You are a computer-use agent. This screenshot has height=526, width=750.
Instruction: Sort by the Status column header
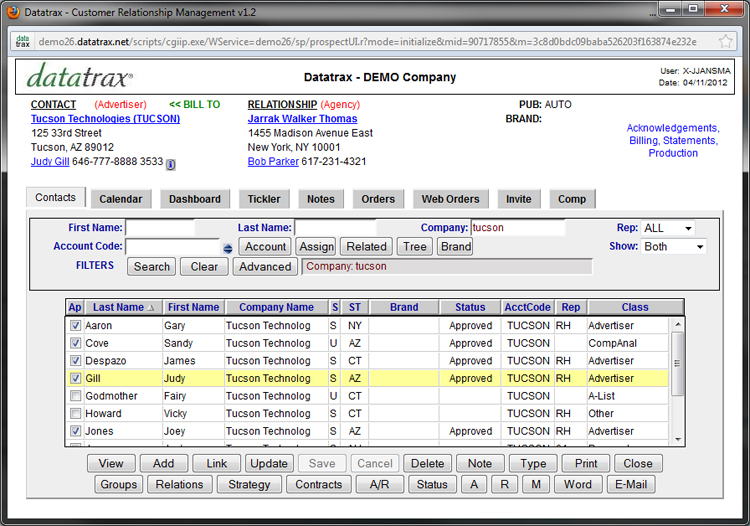tap(470, 307)
